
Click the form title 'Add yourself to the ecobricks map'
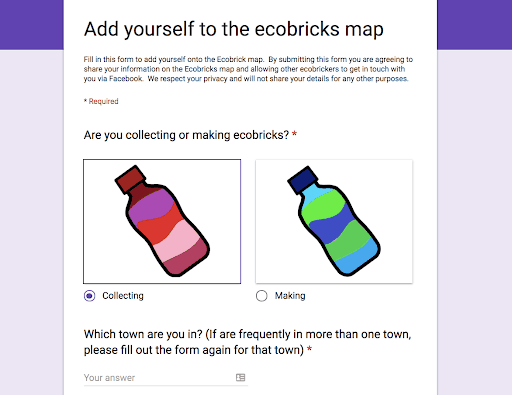tap(234, 29)
